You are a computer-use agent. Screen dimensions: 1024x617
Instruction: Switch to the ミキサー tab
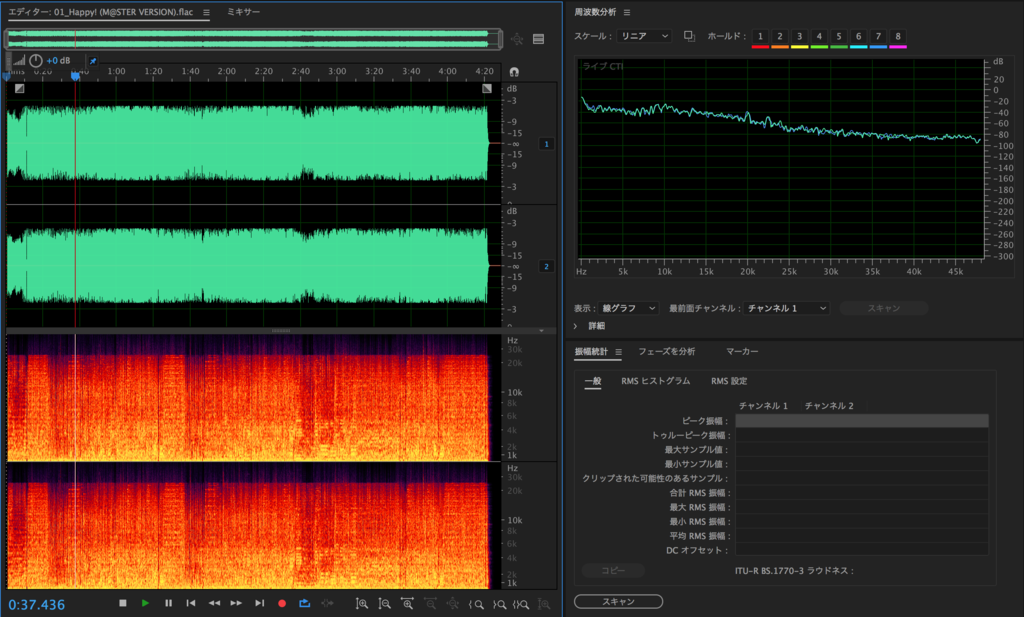coord(244,12)
